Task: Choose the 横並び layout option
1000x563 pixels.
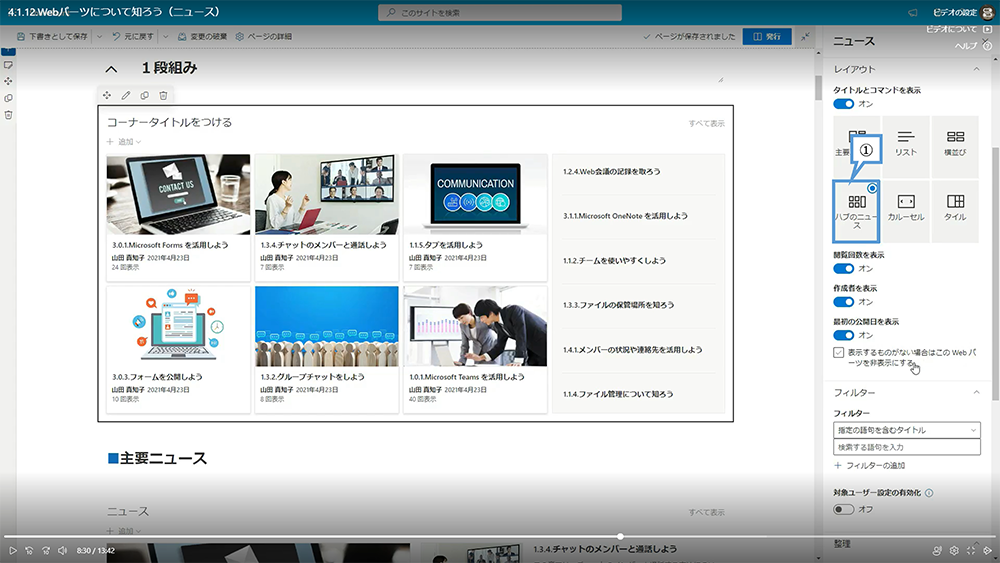Action: pyautogui.click(x=955, y=146)
